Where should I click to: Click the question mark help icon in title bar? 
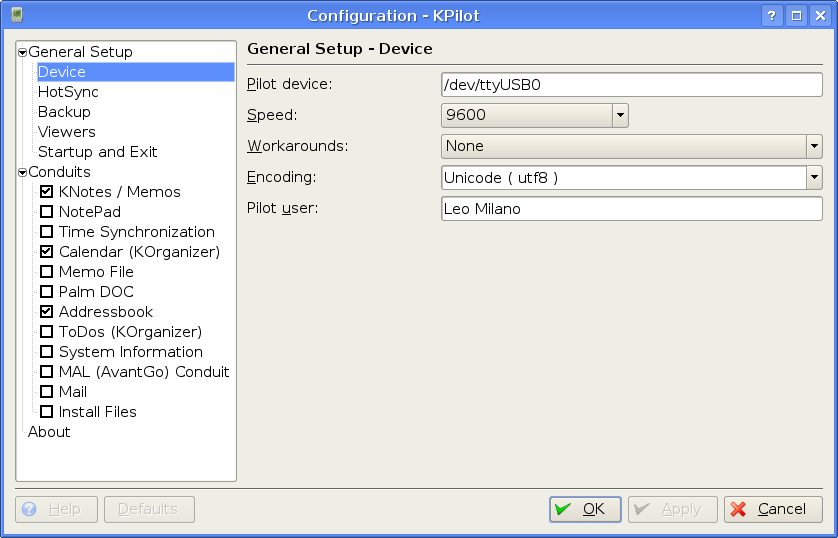click(771, 15)
